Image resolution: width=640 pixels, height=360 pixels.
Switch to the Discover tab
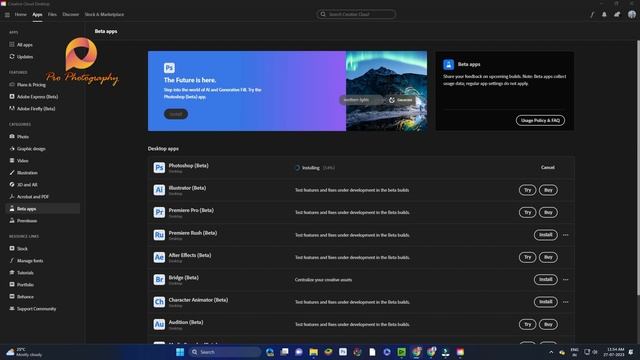(x=71, y=14)
